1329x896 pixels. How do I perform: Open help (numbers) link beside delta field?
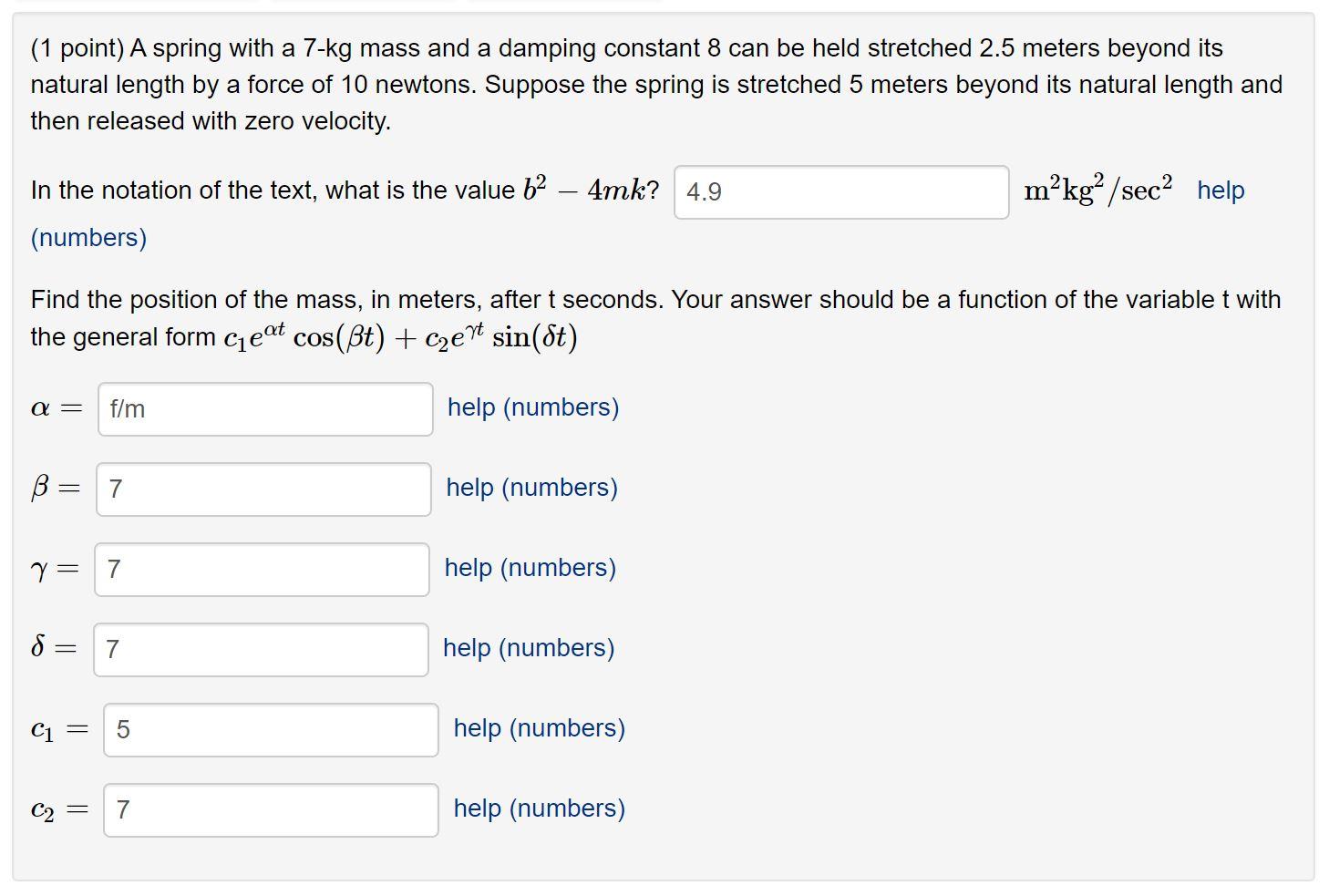coord(529,648)
